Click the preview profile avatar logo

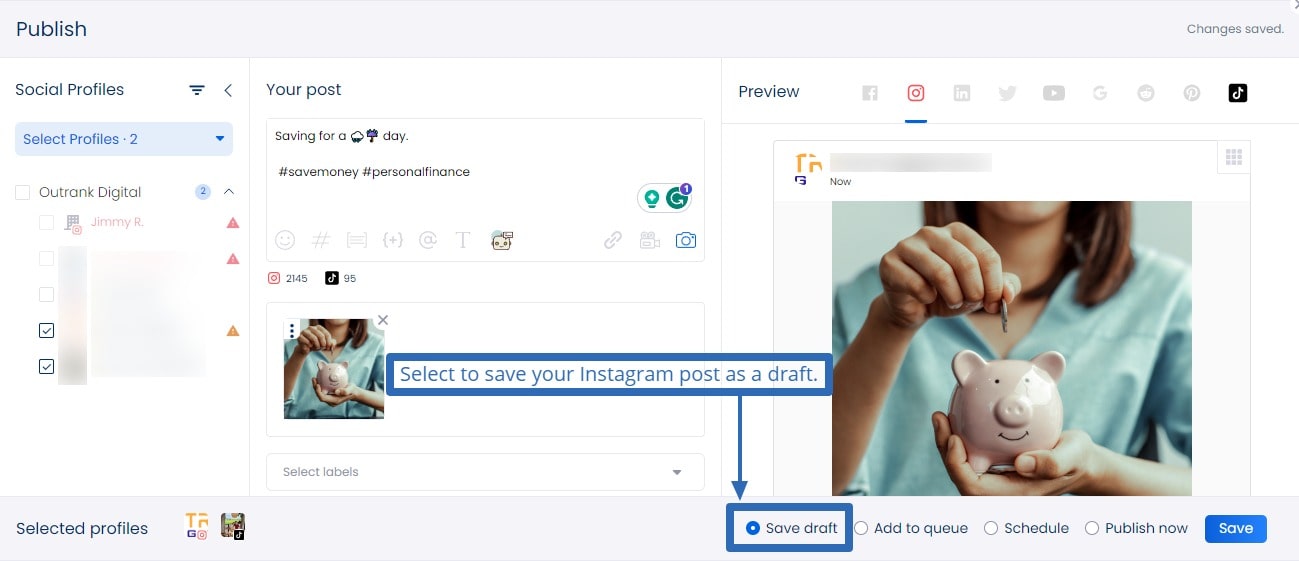coord(807,169)
